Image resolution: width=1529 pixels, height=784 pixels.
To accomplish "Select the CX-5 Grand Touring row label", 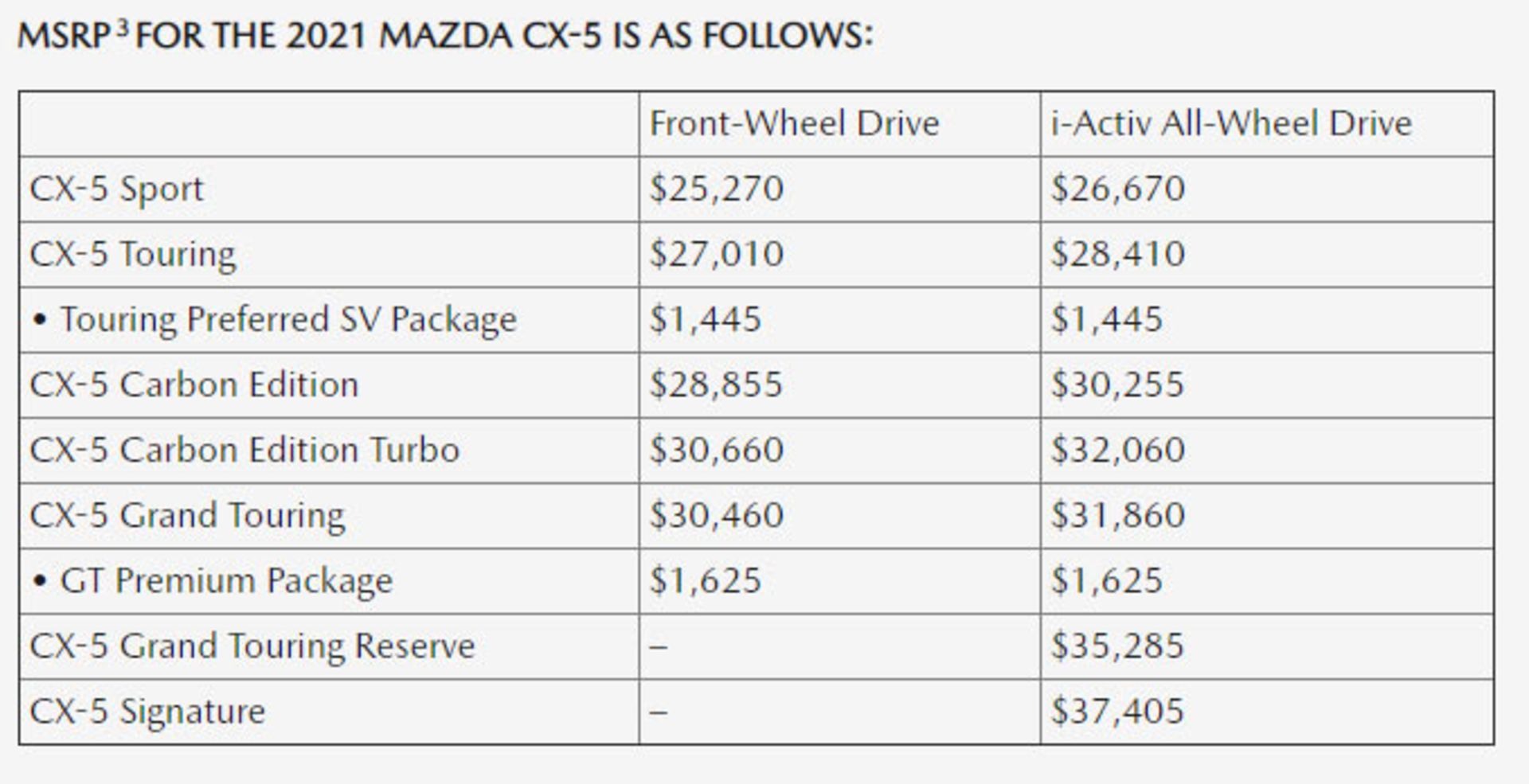I will coord(187,516).
